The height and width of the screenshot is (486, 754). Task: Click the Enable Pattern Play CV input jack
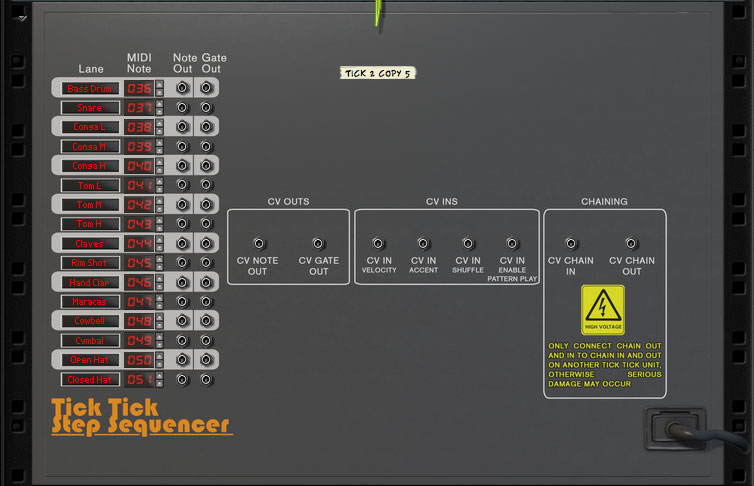click(512, 243)
